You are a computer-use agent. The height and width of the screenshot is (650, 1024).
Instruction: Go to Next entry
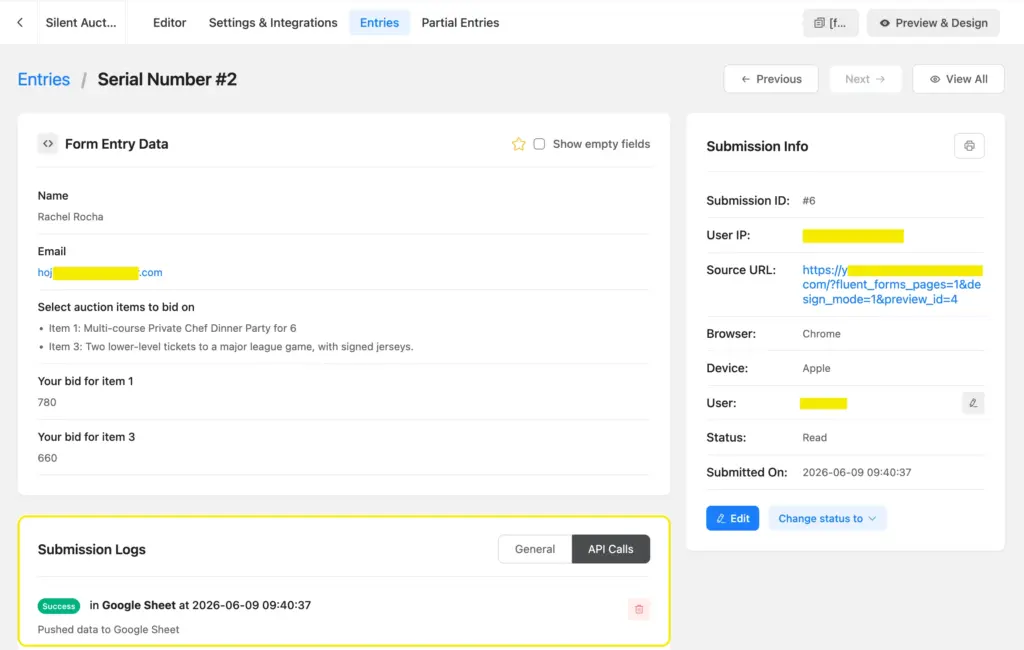click(865, 79)
